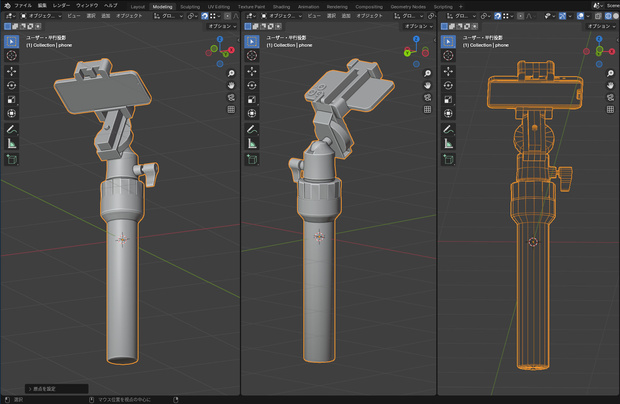Viewport: 620px width, 404px height.
Task: Pick the Scale tool in right viewport
Action: tap(448, 100)
